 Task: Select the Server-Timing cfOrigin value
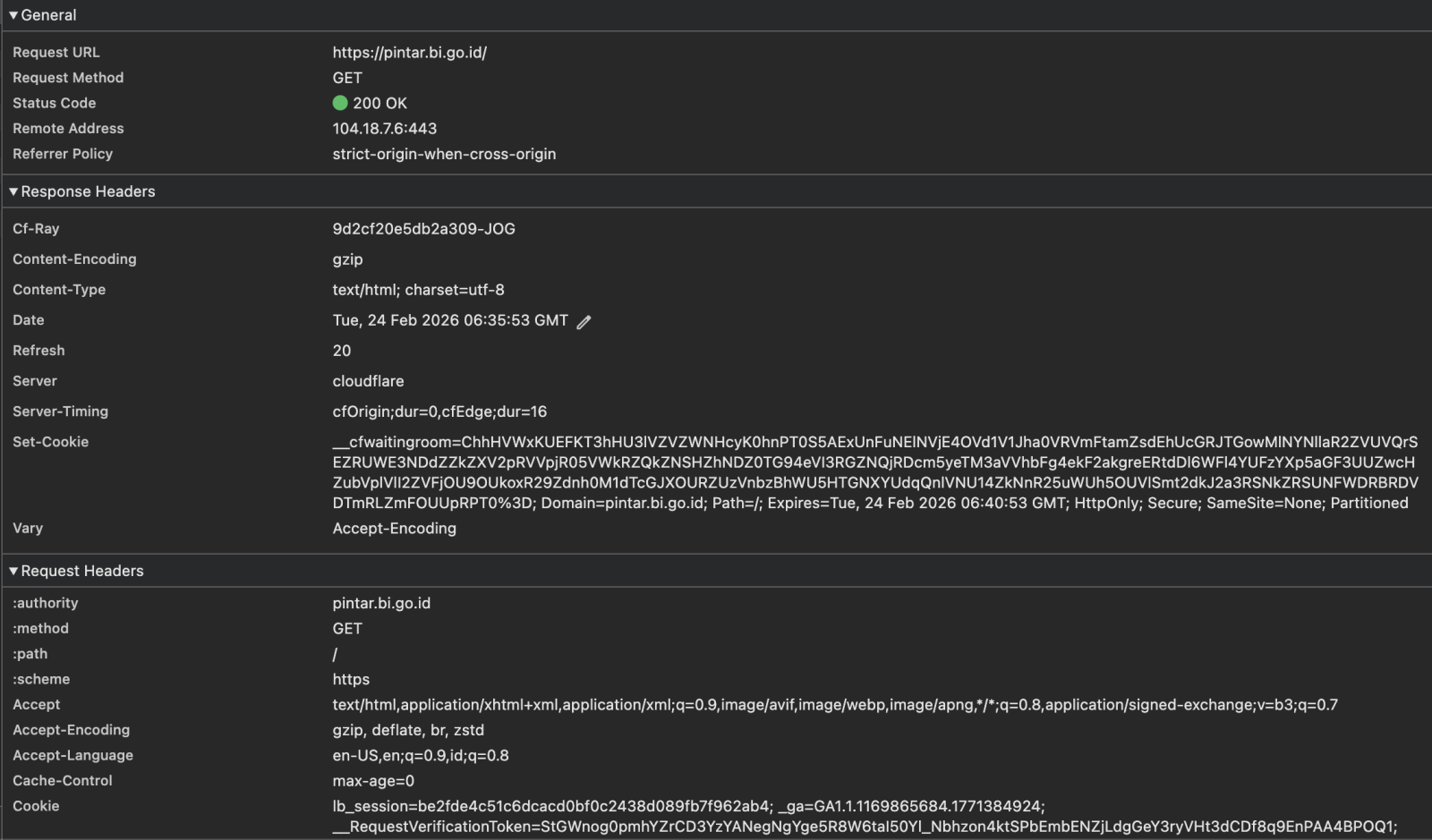[x=439, y=412]
